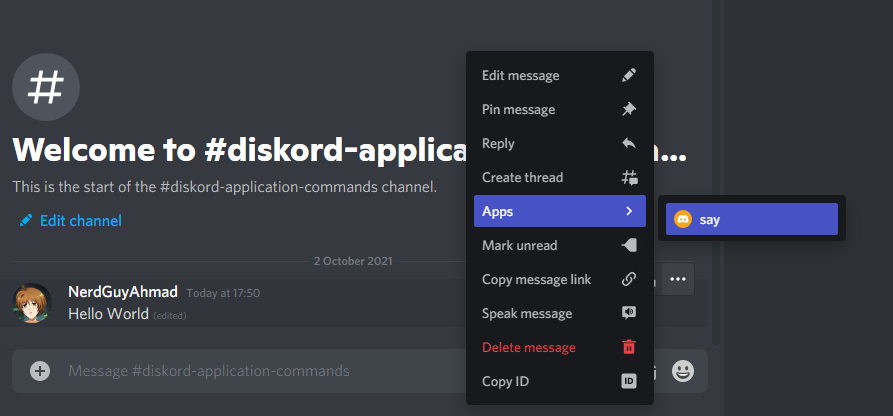This screenshot has width=893, height=416.
Task: Click the reply arrow icon in the menu
Action: (629, 144)
